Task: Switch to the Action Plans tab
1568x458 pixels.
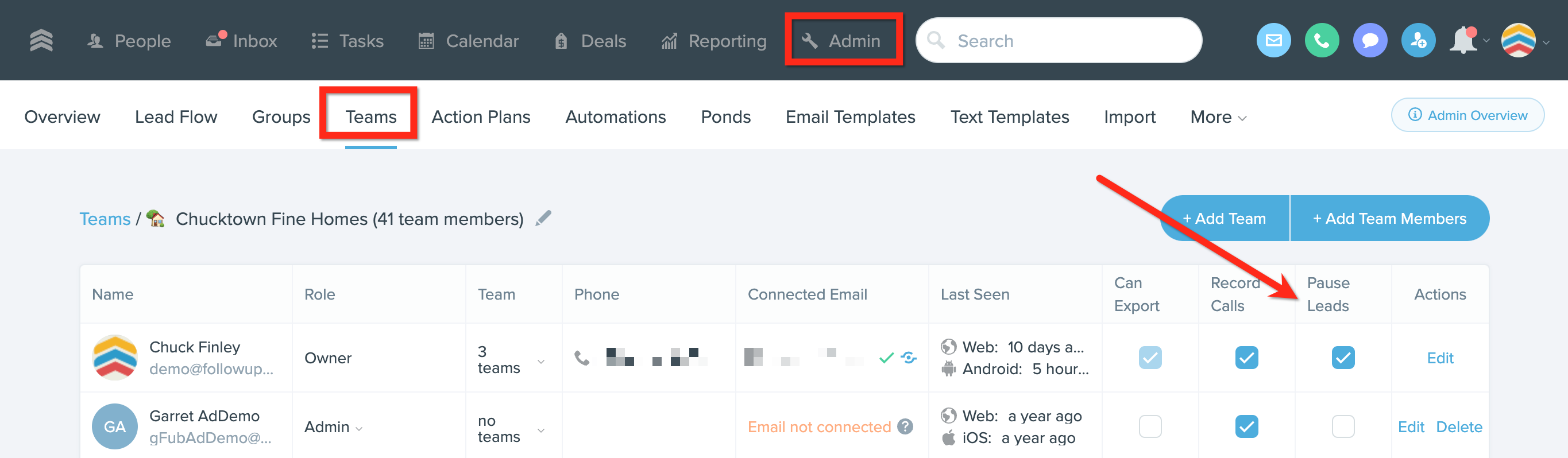Action: [x=481, y=117]
